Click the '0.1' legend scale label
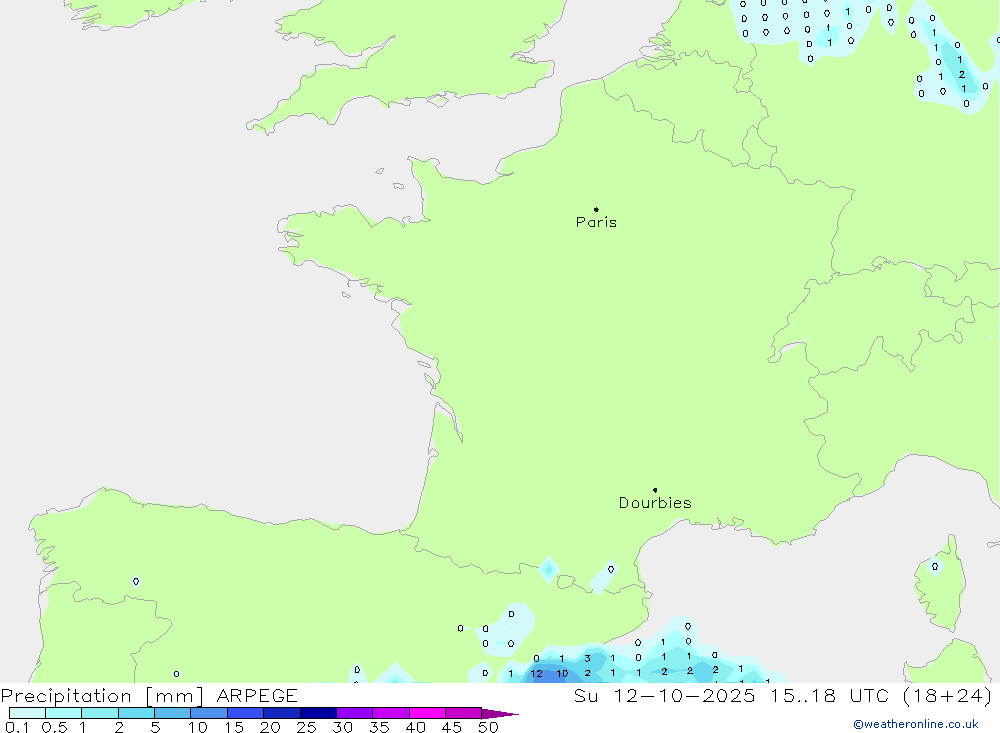The width and height of the screenshot is (1000, 733). click(x=17, y=727)
